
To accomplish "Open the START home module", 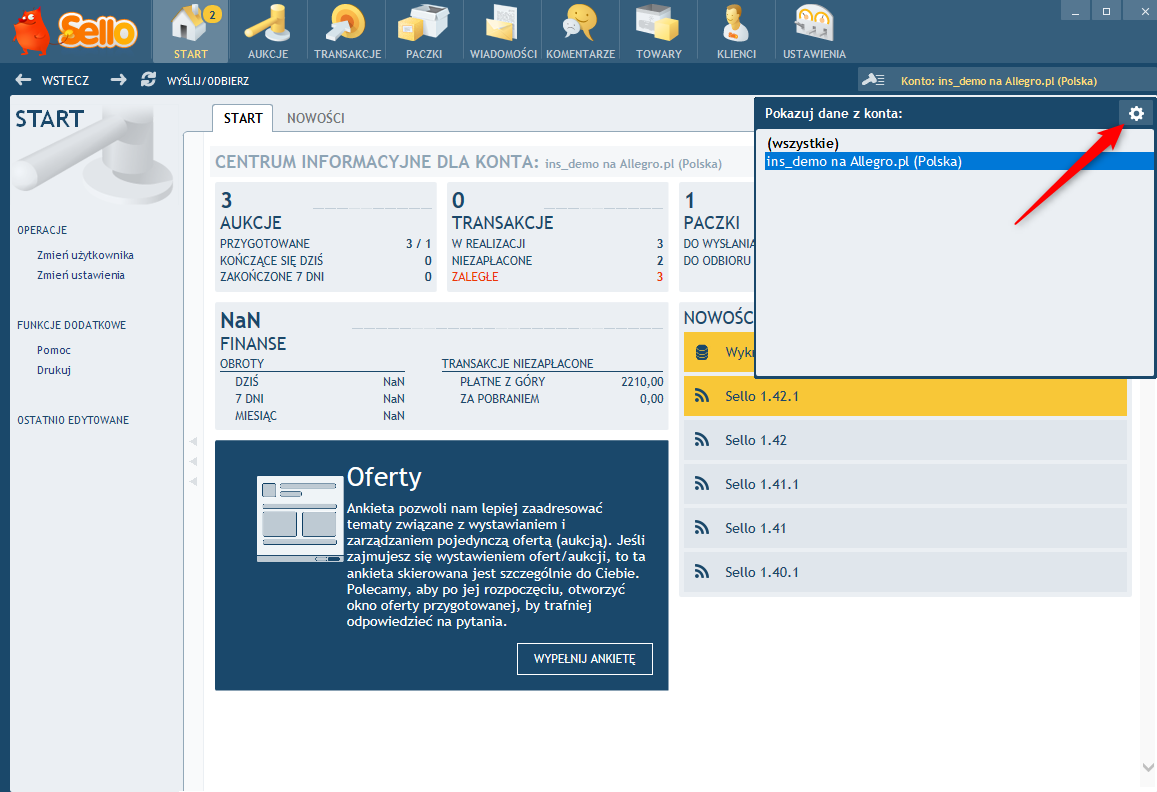I will click(190, 32).
